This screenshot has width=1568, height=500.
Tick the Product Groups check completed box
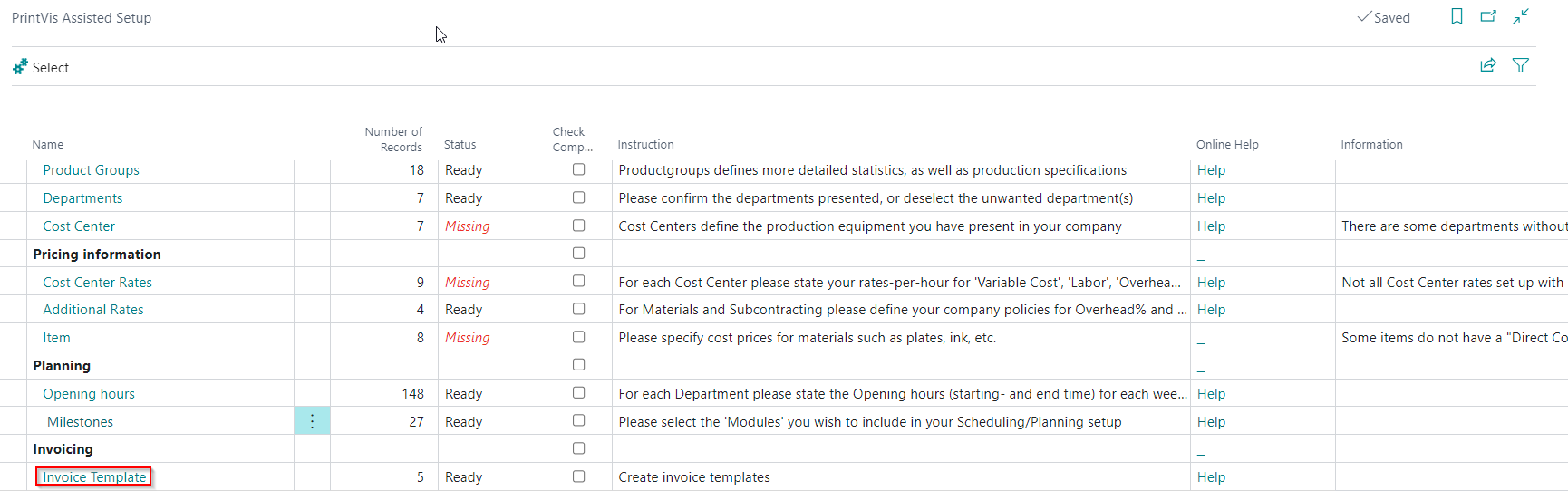579,169
